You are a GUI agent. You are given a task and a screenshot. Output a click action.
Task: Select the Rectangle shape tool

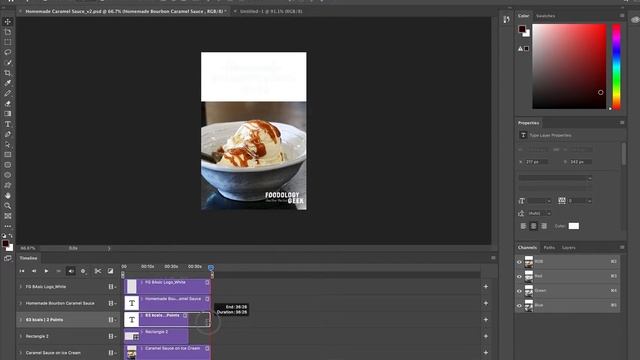[x=7, y=155]
